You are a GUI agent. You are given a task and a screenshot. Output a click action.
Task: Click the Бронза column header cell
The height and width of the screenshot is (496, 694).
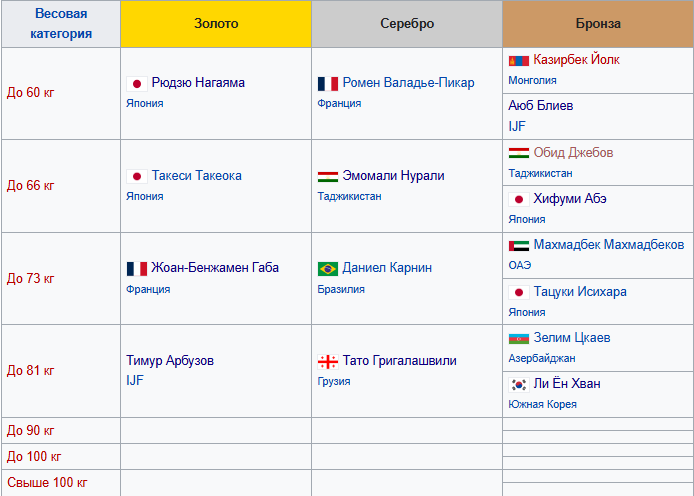coord(598,24)
